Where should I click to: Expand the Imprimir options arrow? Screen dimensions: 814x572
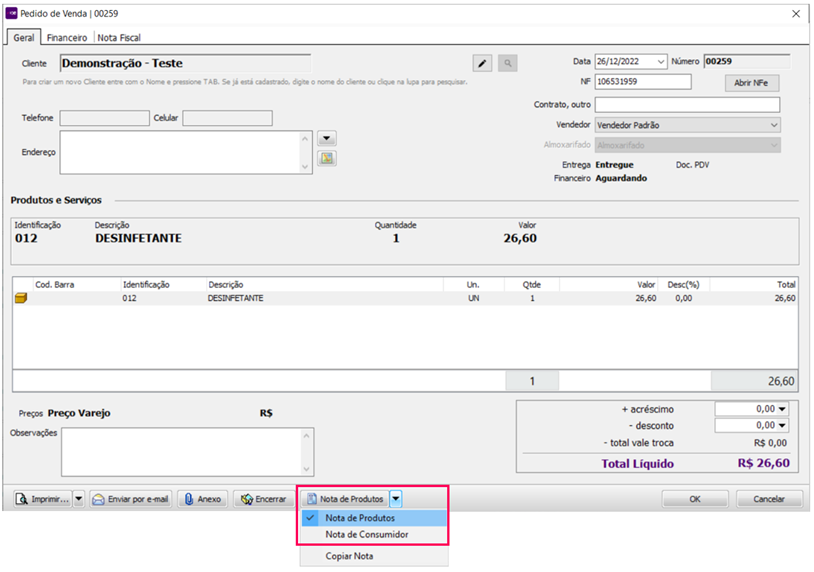tap(79, 499)
